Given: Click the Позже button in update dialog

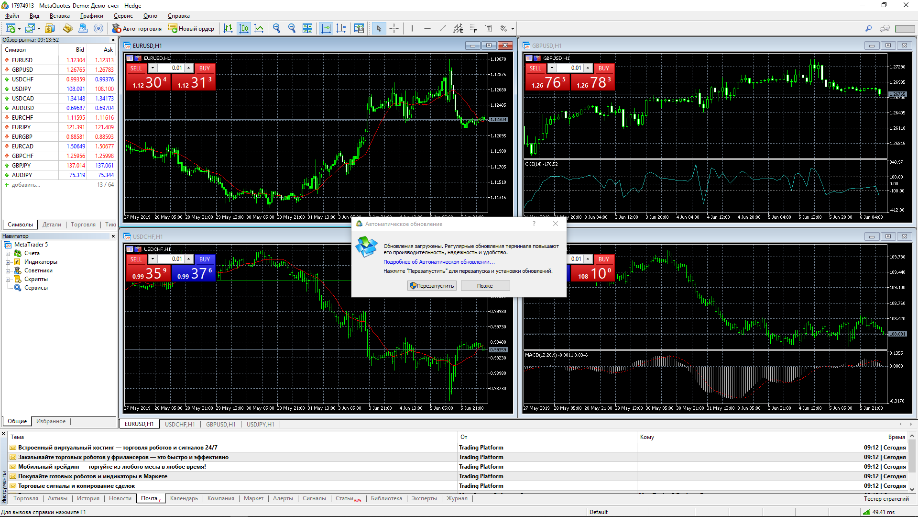Looking at the screenshot, I should pos(485,286).
